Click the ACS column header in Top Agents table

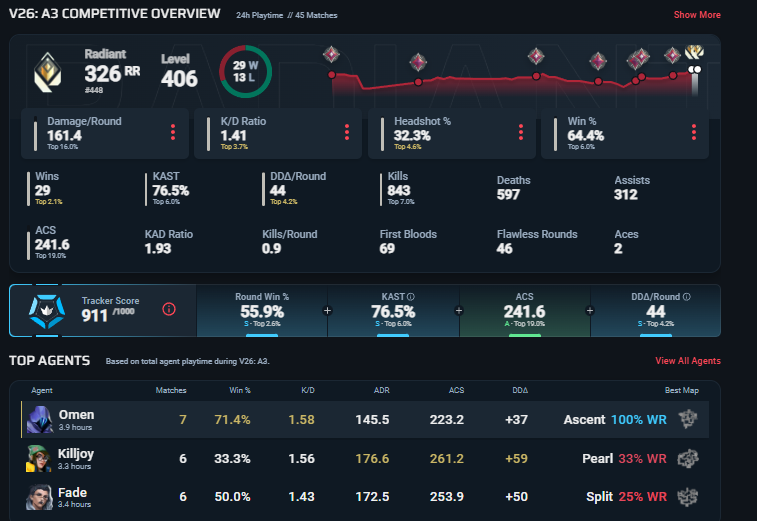[x=456, y=390]
